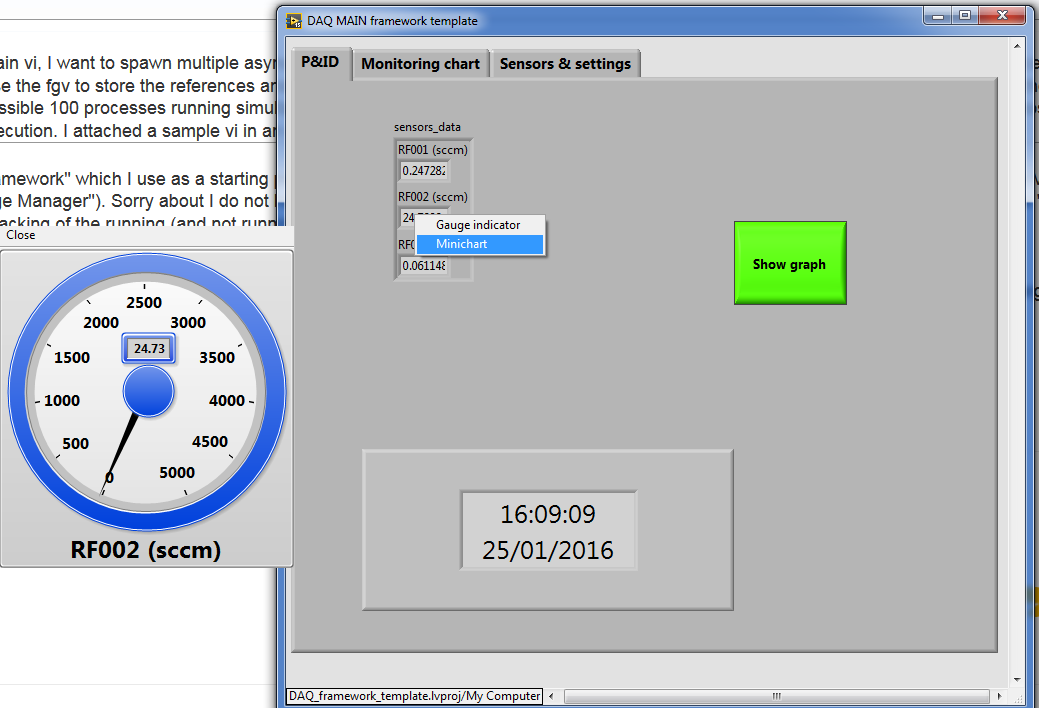This screenshot has width=1039, height=708.
Task: Select Minichart in the context menu
Action: [x=480, y=244]
